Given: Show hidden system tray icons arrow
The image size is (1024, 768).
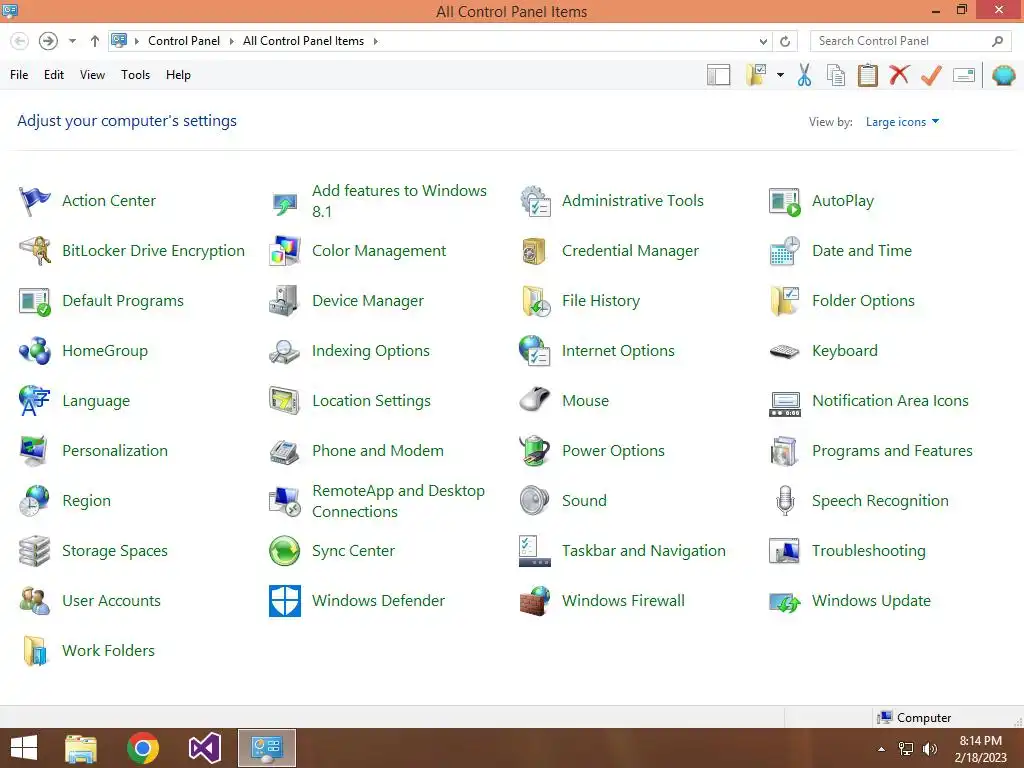Looking at the screenshot, I should tap(881, 749).
